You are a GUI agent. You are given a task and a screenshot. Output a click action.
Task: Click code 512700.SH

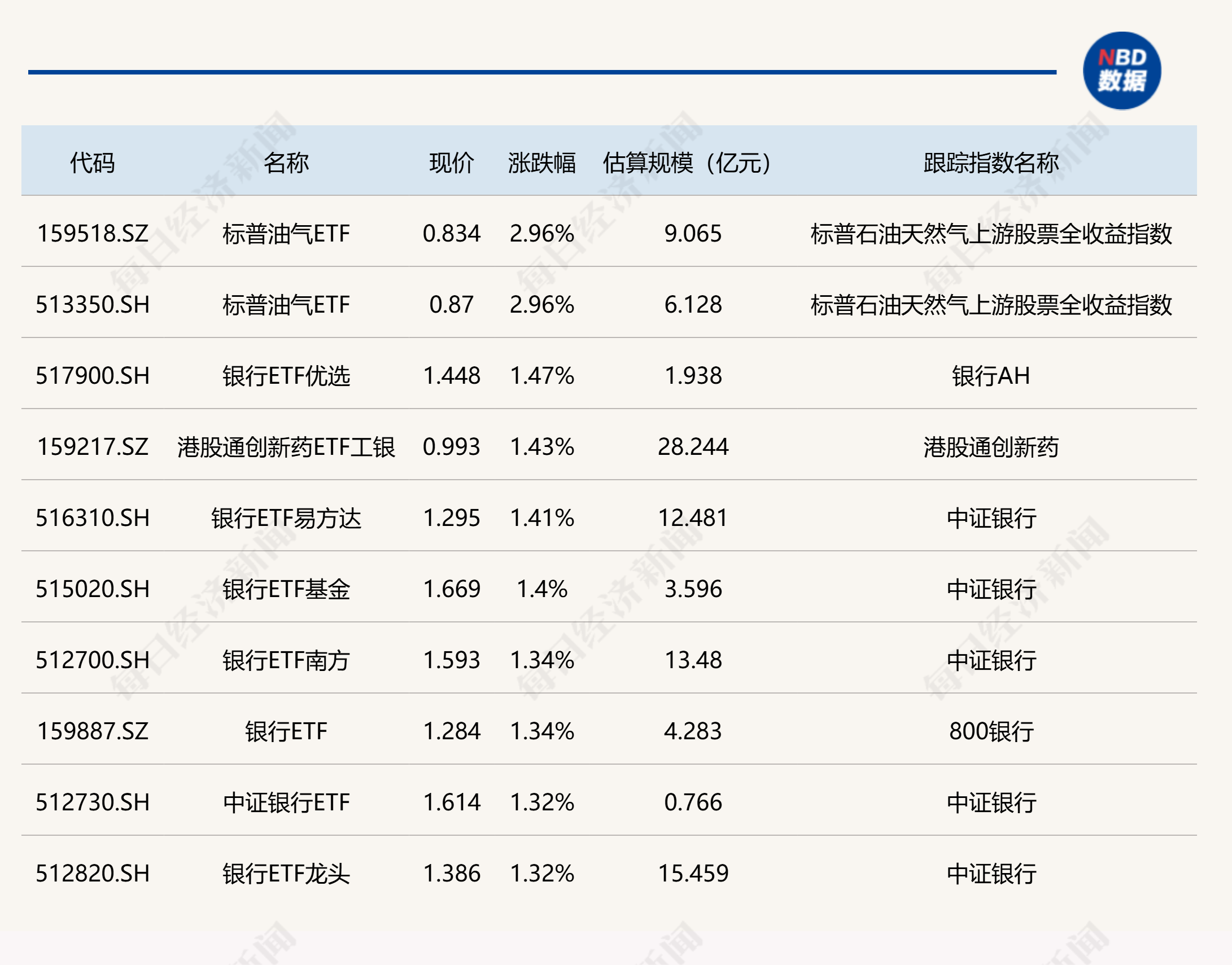[x=93, y=660]
